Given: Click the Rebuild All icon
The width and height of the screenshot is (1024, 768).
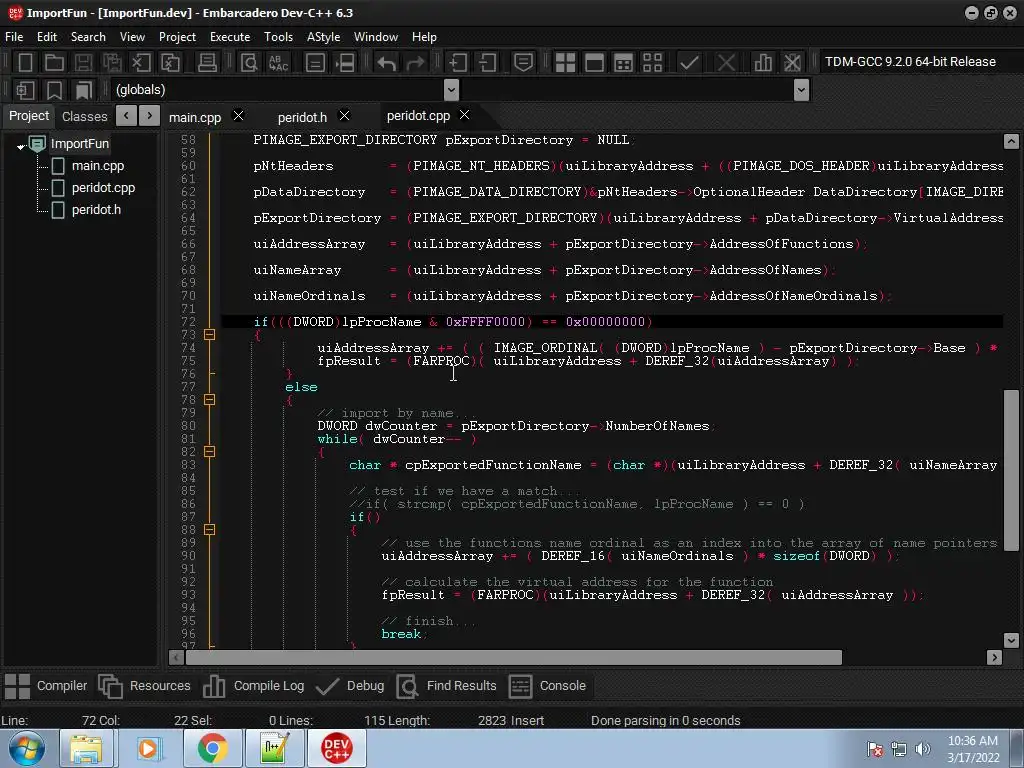Looking at the screenshot, I should click(652, 63).
